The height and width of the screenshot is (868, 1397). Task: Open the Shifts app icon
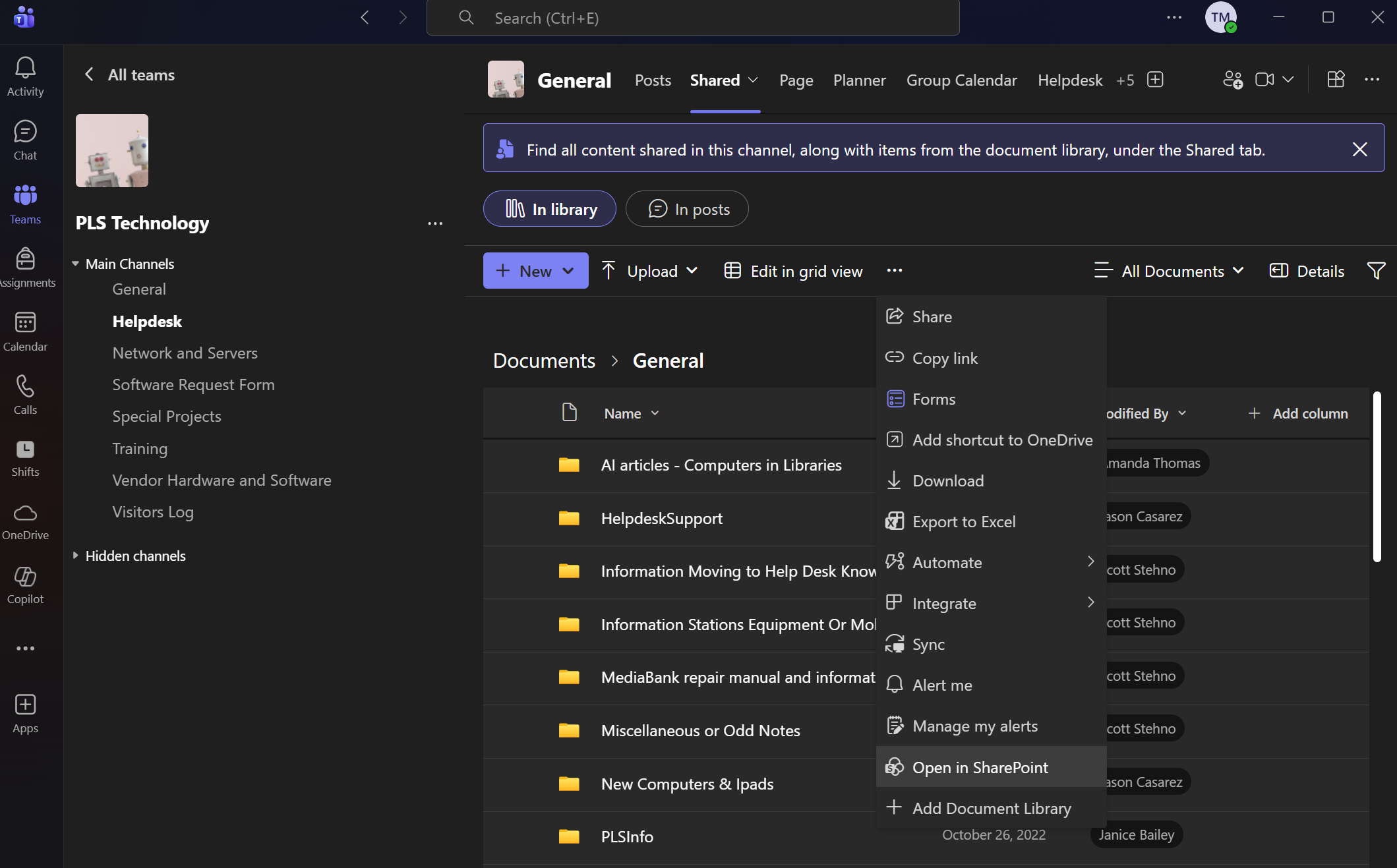point(25,458)
